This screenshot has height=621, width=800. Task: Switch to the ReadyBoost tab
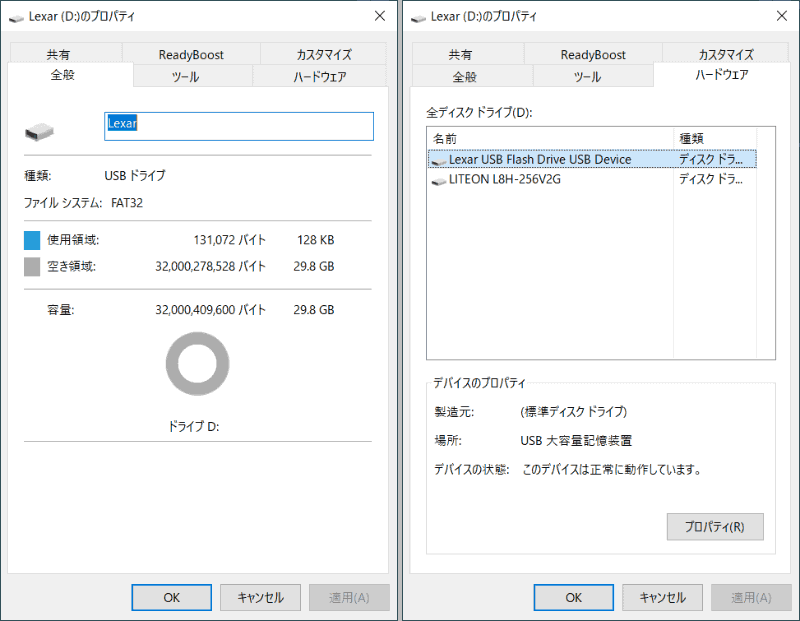[x=191, y=54]
